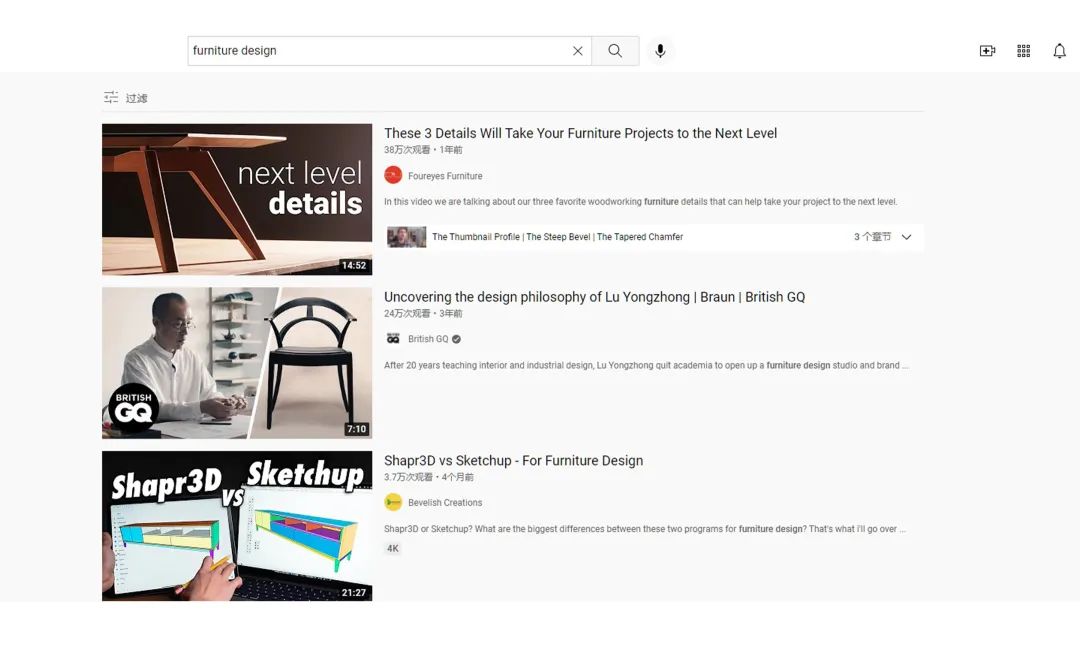Open 'These 3 Details' video title
Viewport: 1080px width, 648px height.
click(580, 133)
